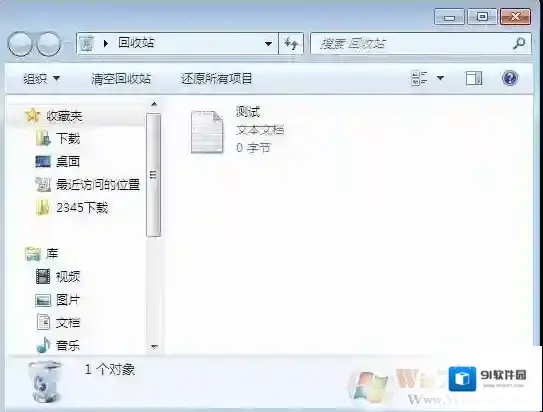This screenshot has height=412, width=543.
Task: Click the magnifier search icon
Action: (519, 43)
